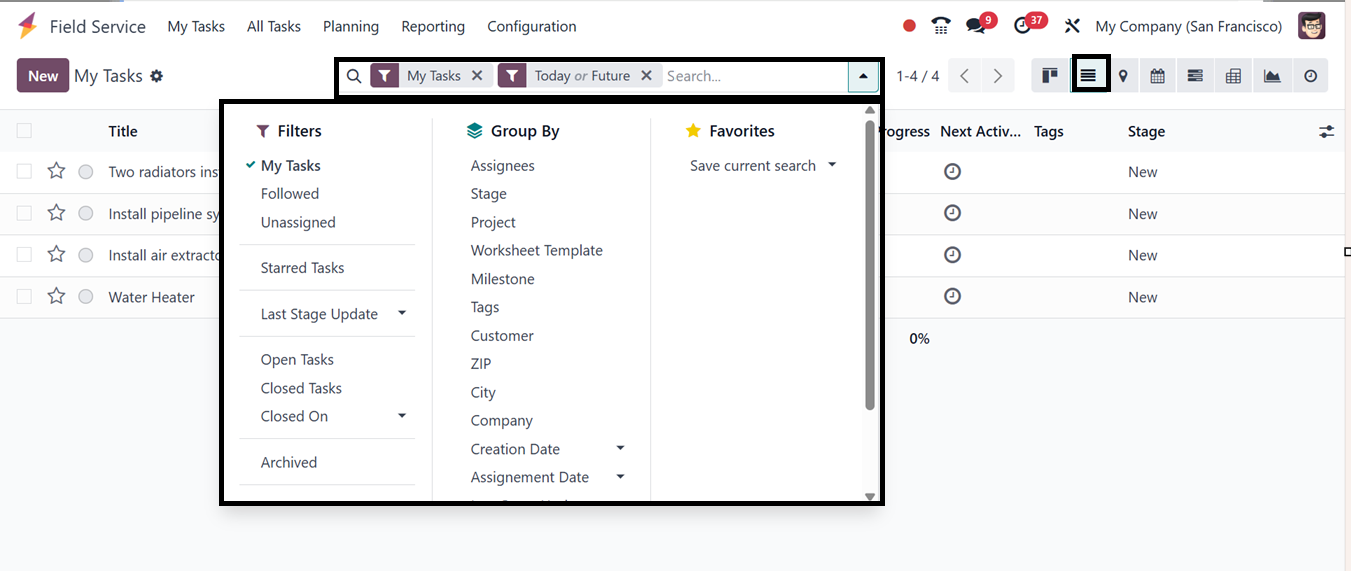Image resolution: width=1351 pixels, height=571 pixels.
Task: Collapse the search options panel toggle
Action: (863, 76)
